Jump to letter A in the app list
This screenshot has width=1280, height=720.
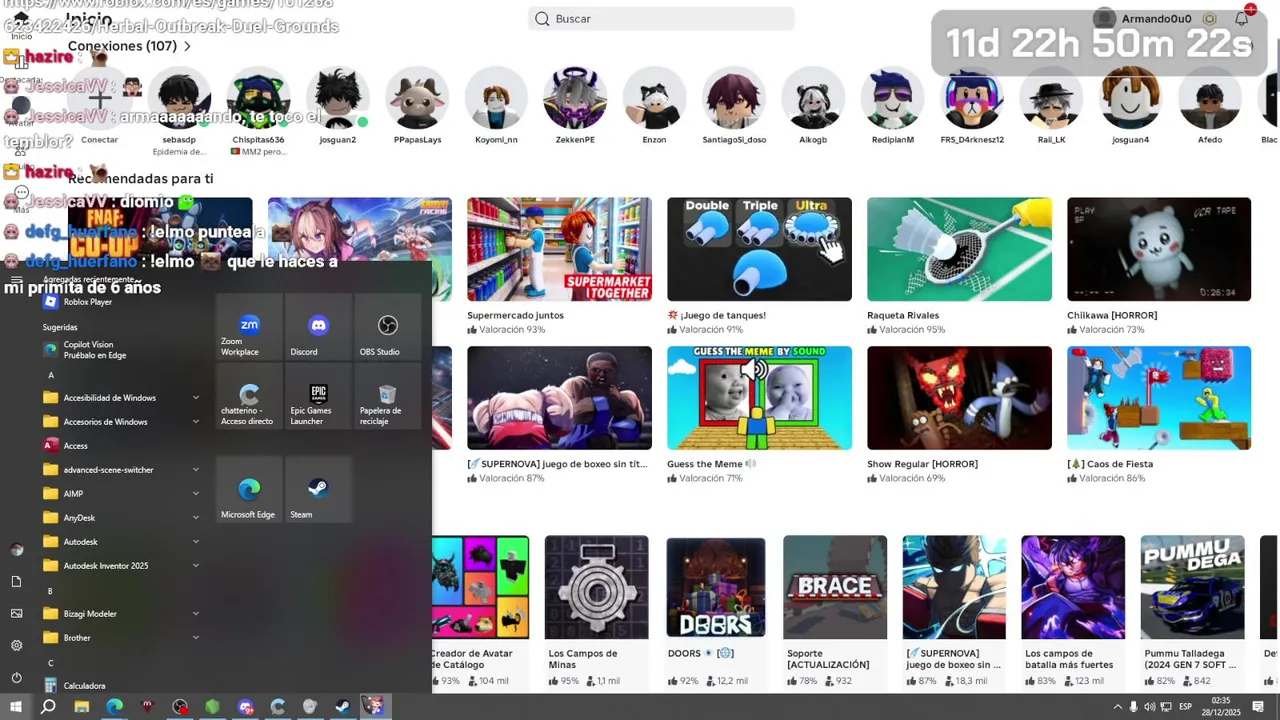coord(51,375)
